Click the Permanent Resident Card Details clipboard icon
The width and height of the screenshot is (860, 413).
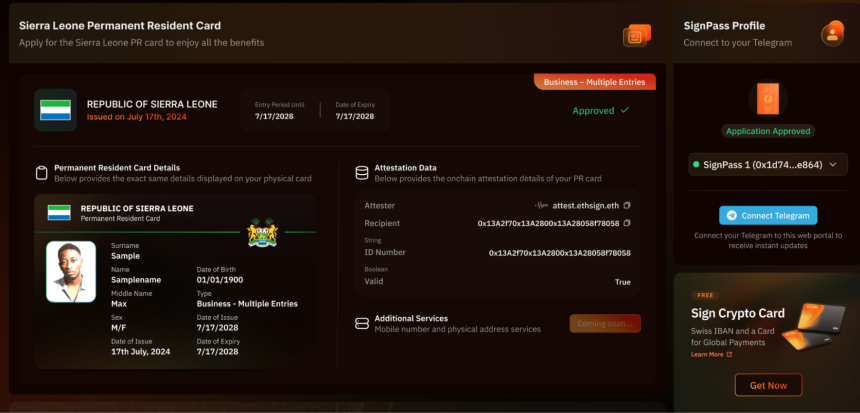pos(42,173)
